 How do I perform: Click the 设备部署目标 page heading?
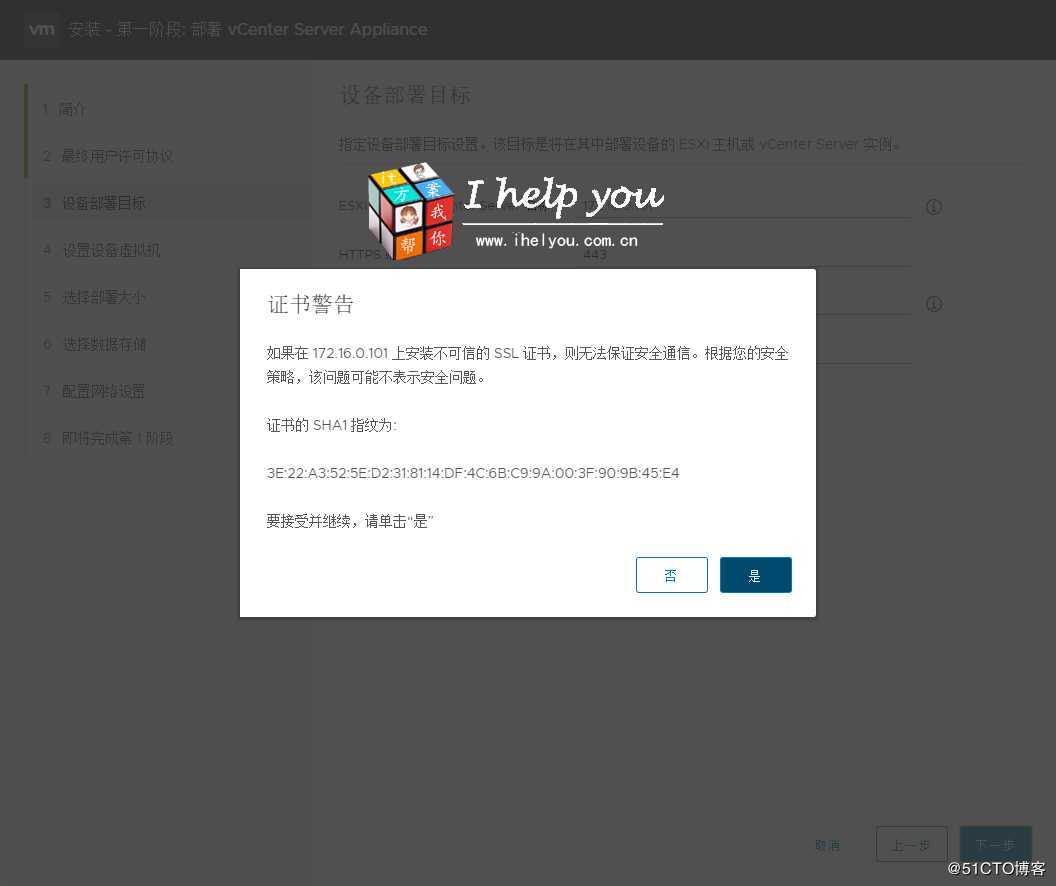point(405,94)
